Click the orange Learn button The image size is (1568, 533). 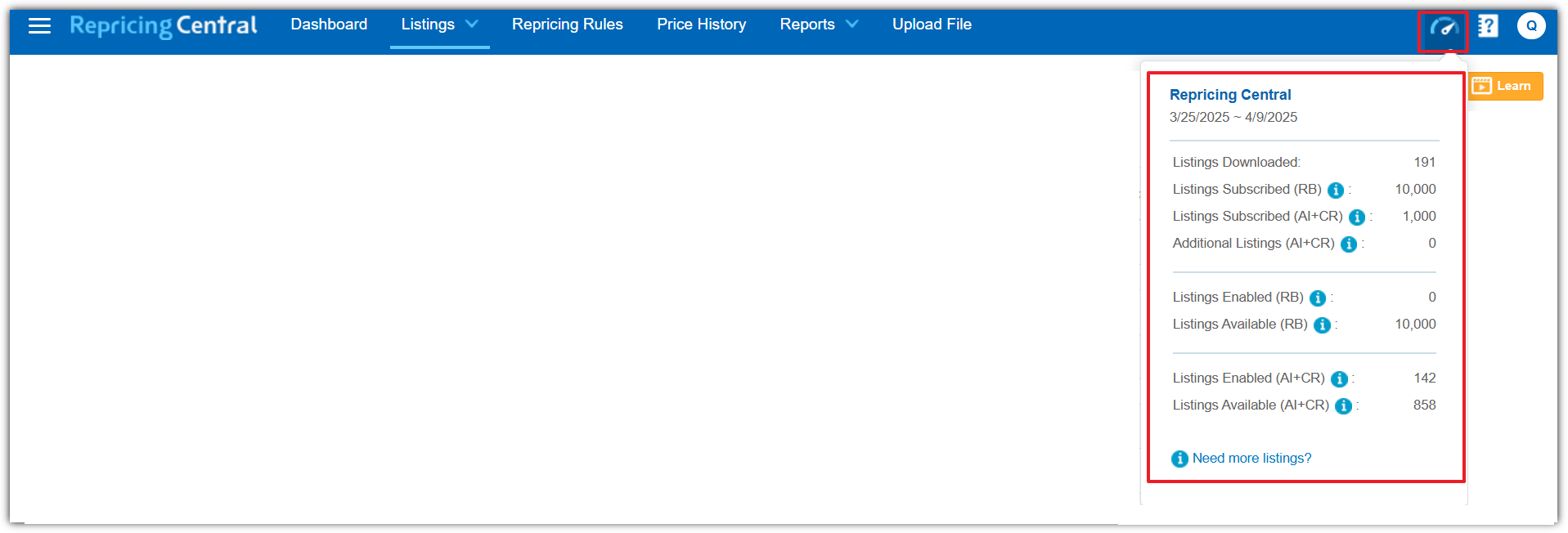[1506, 86]
